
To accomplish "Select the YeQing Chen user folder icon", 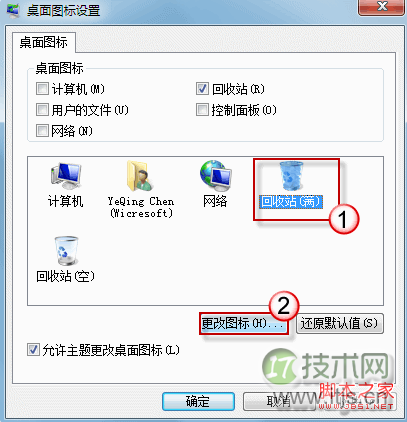I will coord(140,176).
